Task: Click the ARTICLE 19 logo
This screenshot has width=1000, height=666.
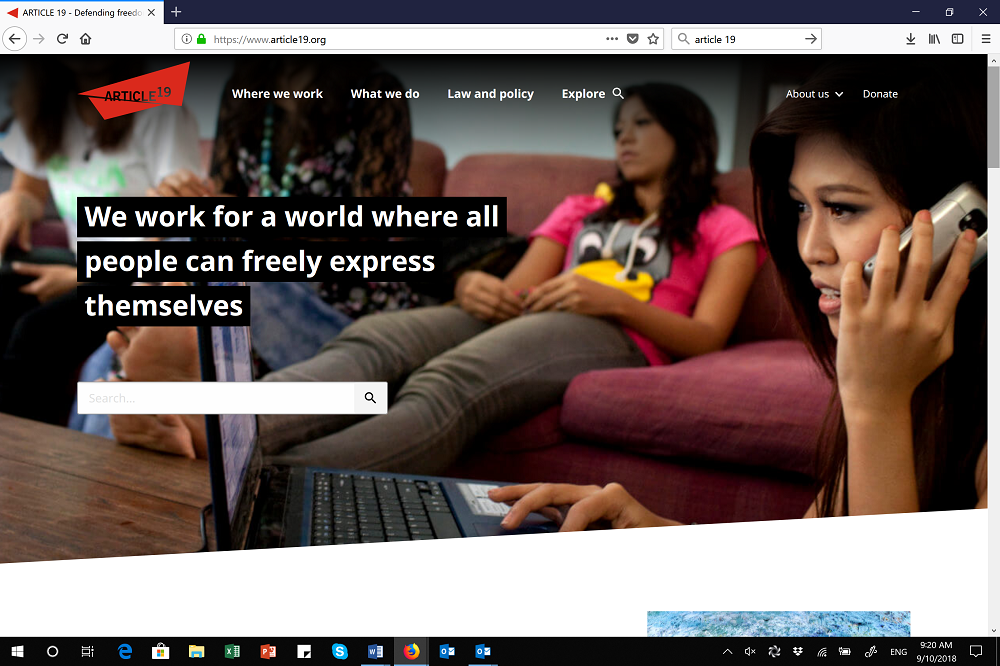Action: [134, 92]
